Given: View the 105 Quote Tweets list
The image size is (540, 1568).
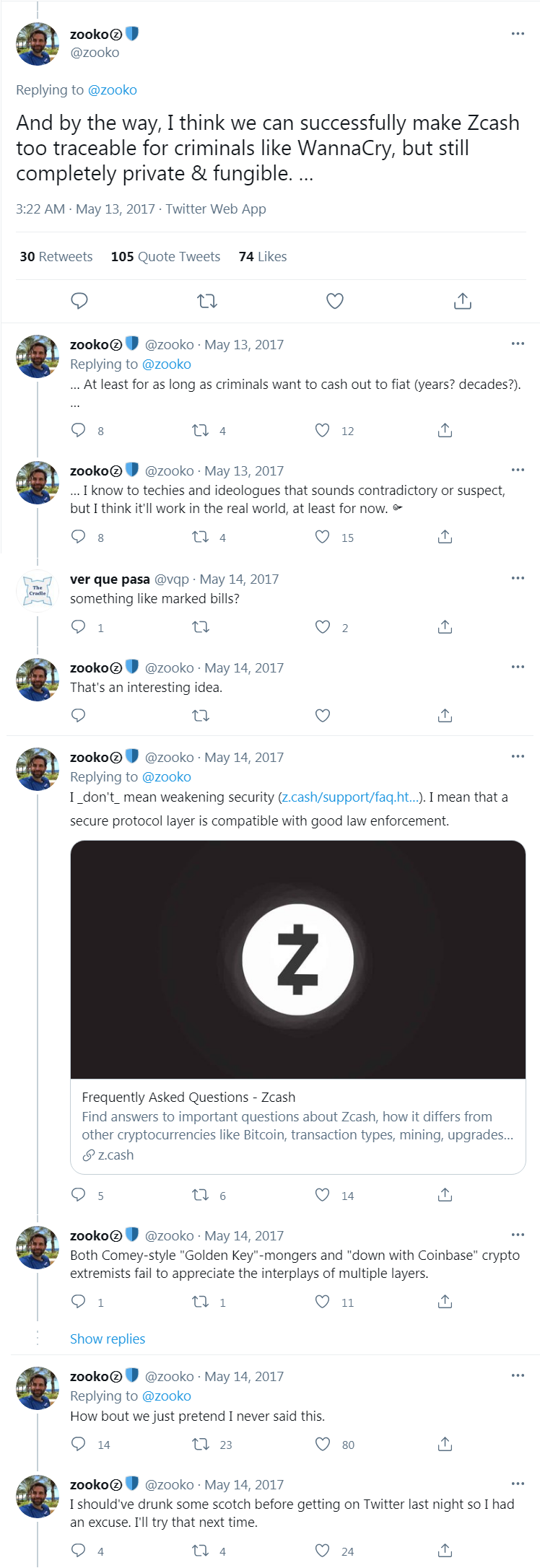Looking at the screenshot, I should coord(165,257).
